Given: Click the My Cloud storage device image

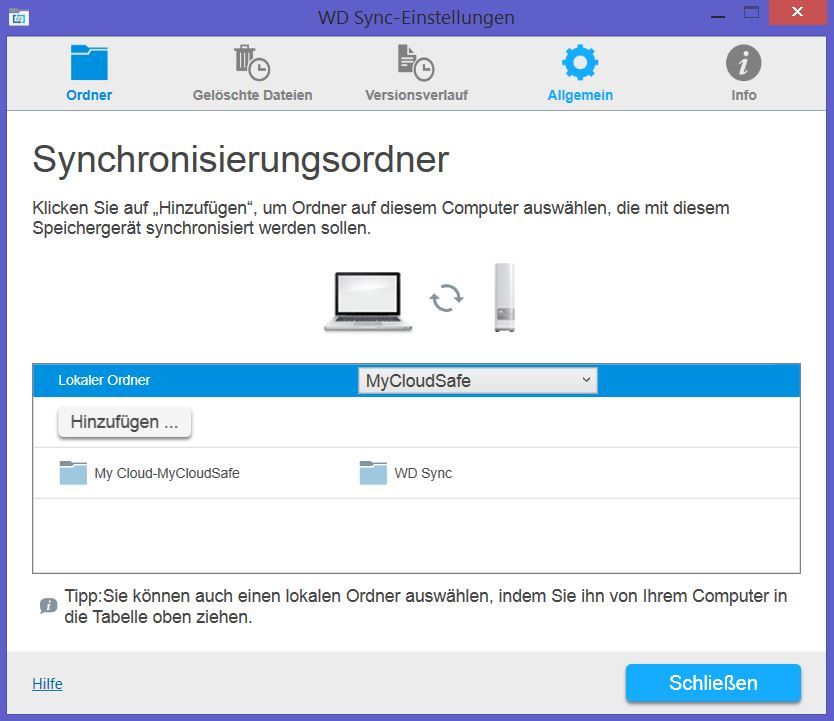Looking at the screenshot, I should click(x=504, y=297).
